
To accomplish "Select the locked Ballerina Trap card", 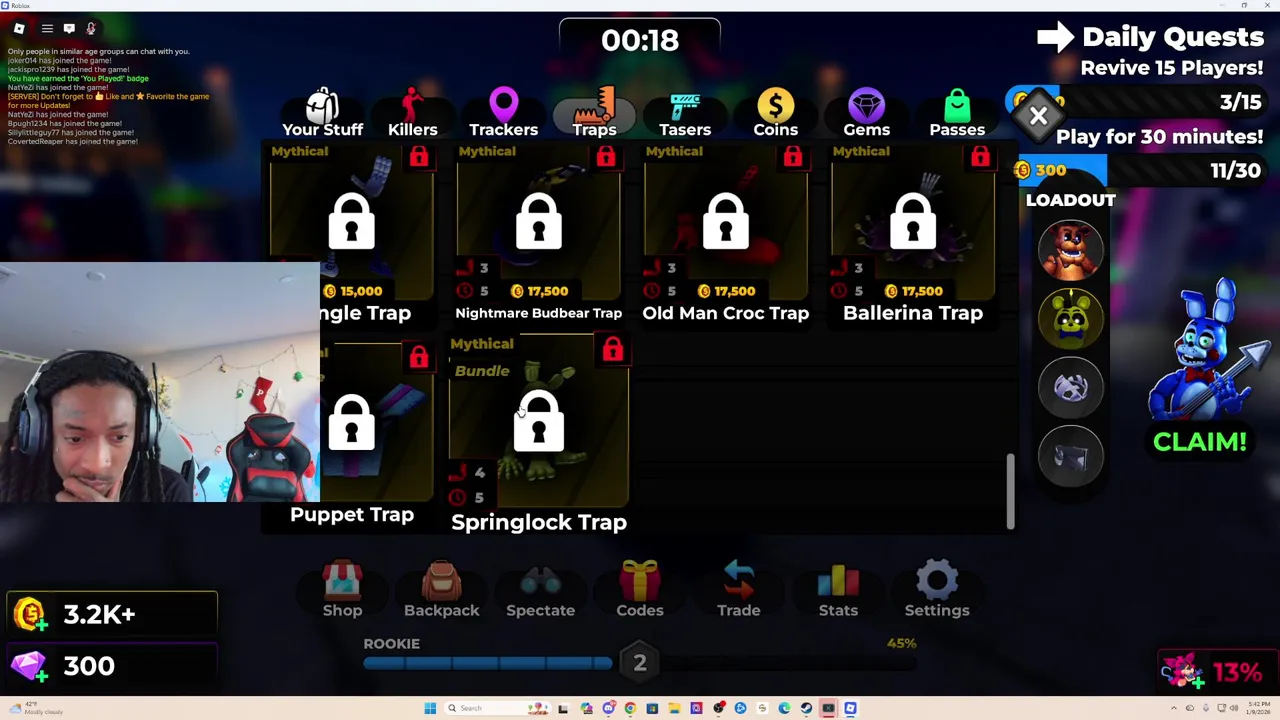I will click(913, 233).
